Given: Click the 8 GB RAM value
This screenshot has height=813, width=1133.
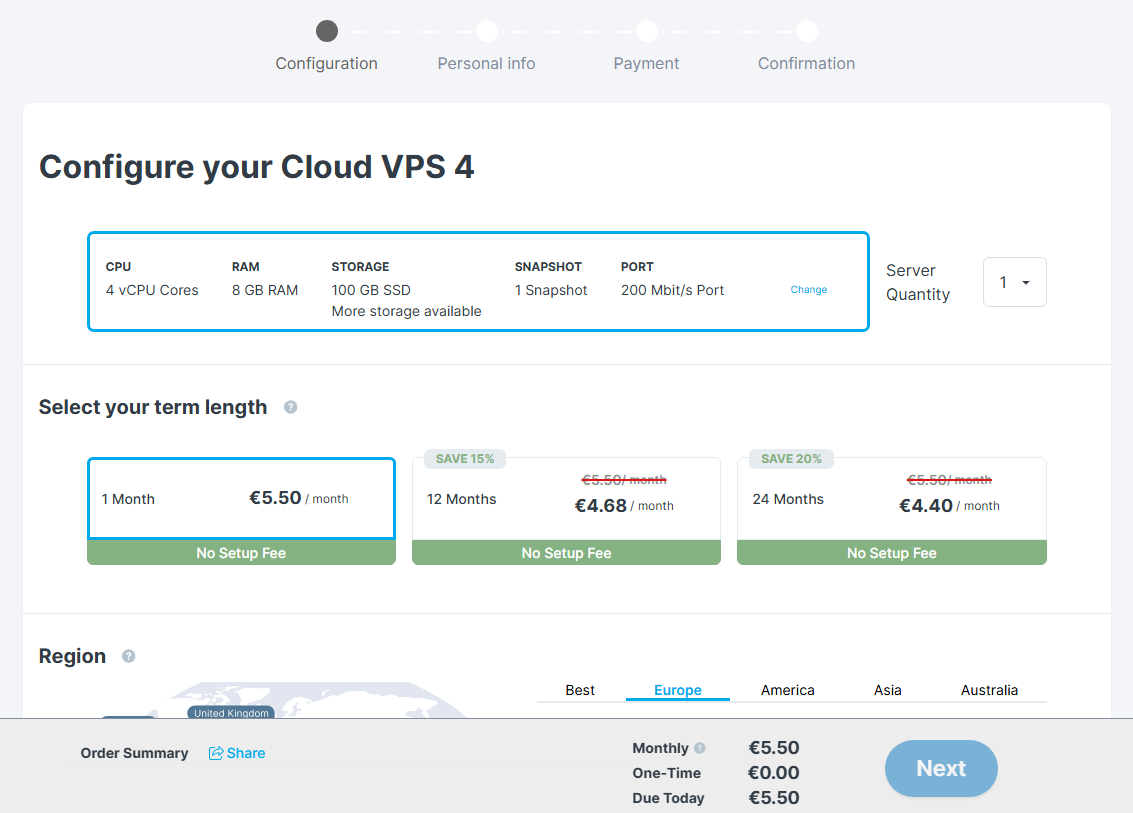Looking at the screenshot, I should pos(264,290).
